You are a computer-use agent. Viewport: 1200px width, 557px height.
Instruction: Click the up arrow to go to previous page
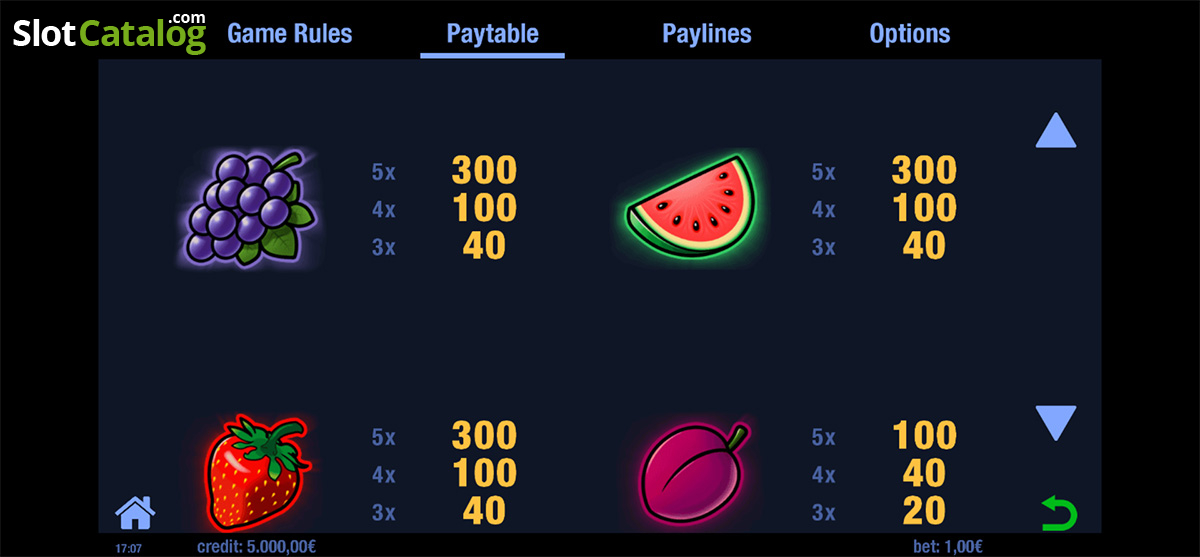[x=1056, y=130]
